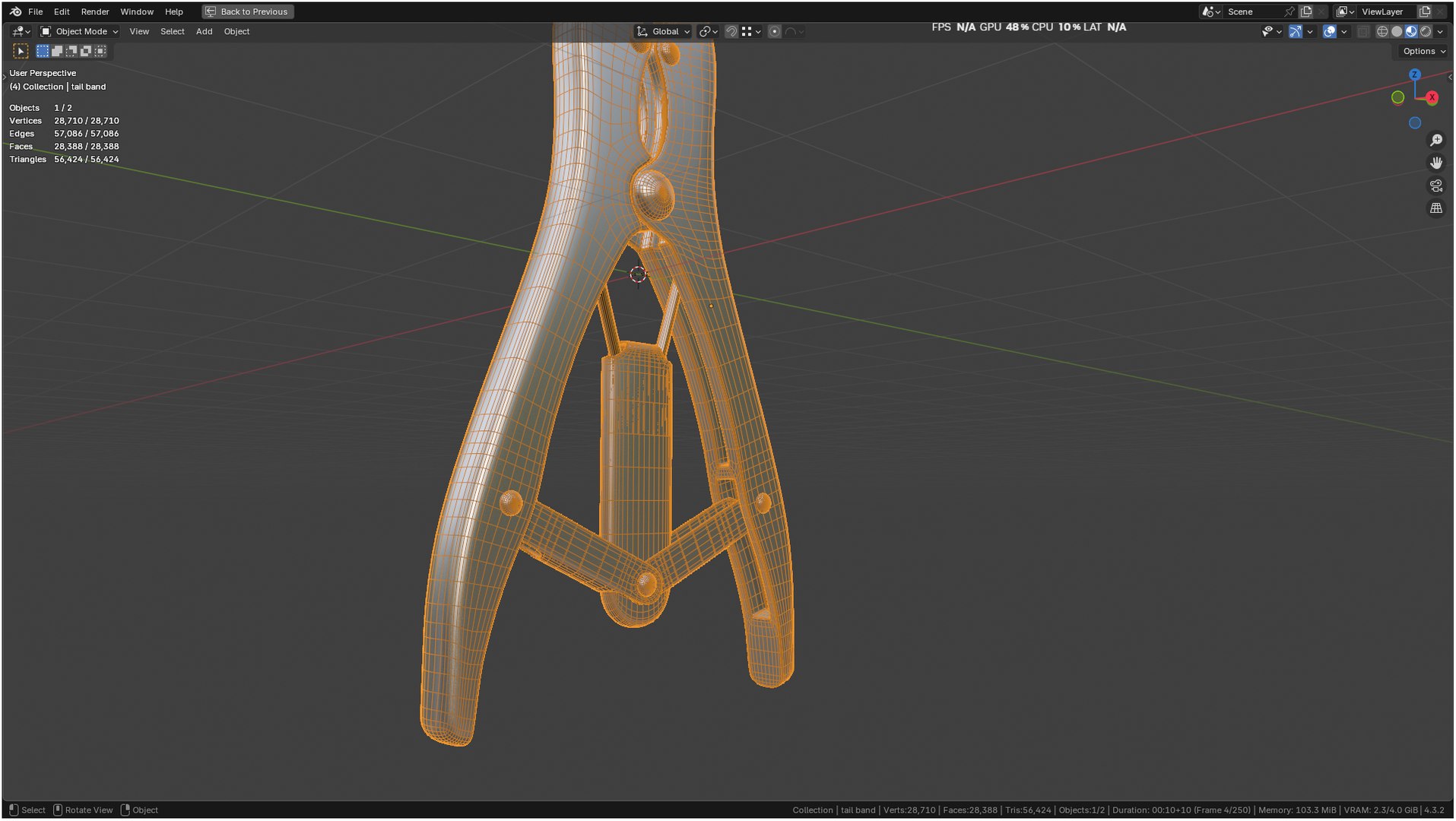This screenshot has height=821, width=1456.
Task: Click the add view layer icon beside ViewLayer
Action: pos(1425,11)
